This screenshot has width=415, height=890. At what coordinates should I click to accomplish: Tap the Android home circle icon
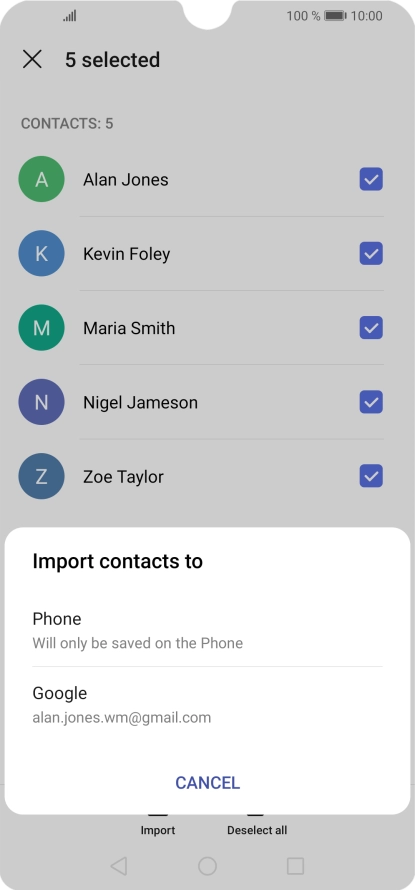(207, 866)
